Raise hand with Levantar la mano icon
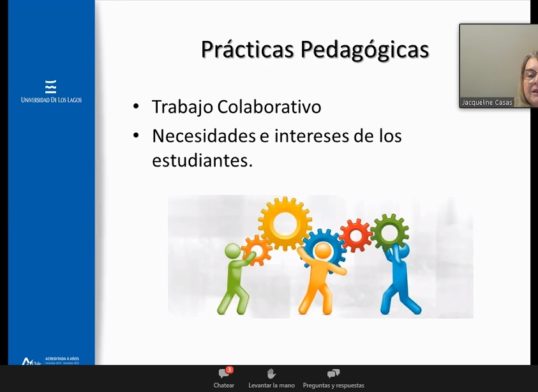This screenshot has height=392, width=538. 271,373
